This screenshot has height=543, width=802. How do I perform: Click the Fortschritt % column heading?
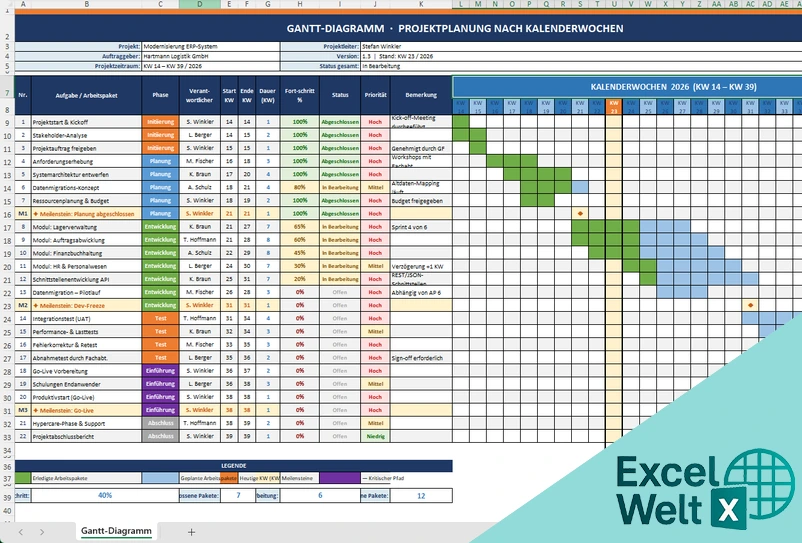tap(299, 95)
